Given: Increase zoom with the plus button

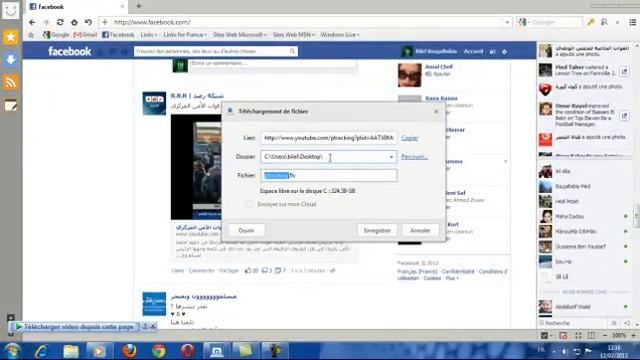Looking at the screenshot, I should click(x=633, y=336).
